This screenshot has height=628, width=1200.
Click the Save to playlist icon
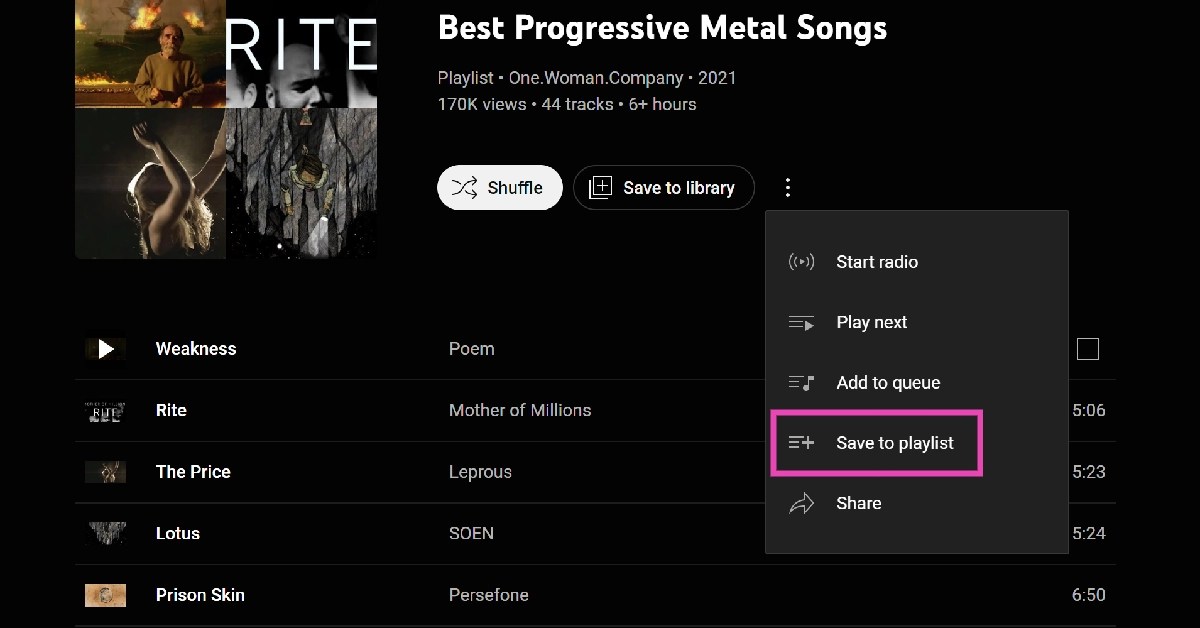(x=802, y=443)
